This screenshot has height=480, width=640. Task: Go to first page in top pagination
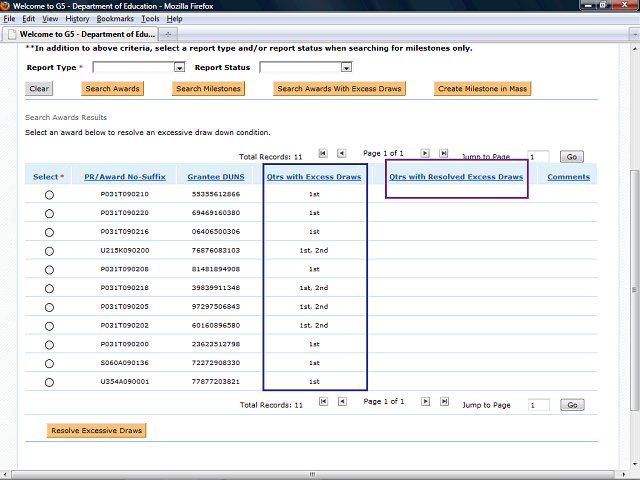pos(323,153)
